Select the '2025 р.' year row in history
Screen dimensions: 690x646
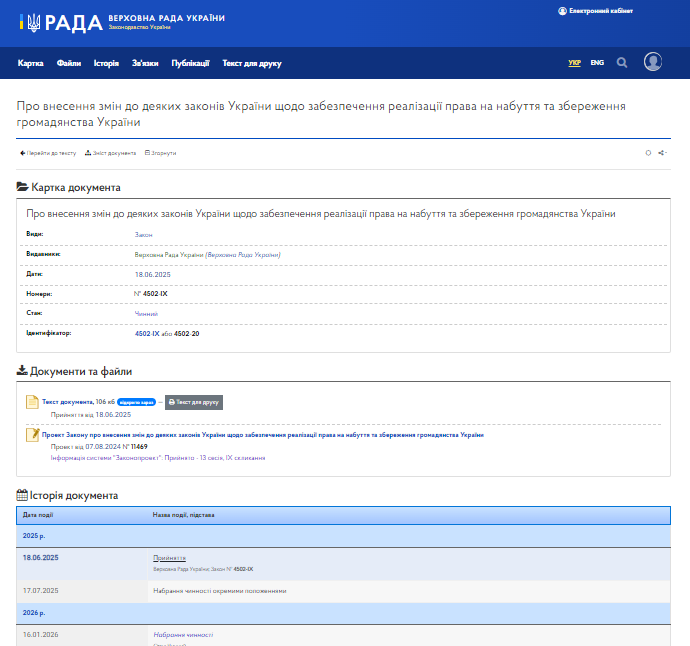tap(343, 536)
